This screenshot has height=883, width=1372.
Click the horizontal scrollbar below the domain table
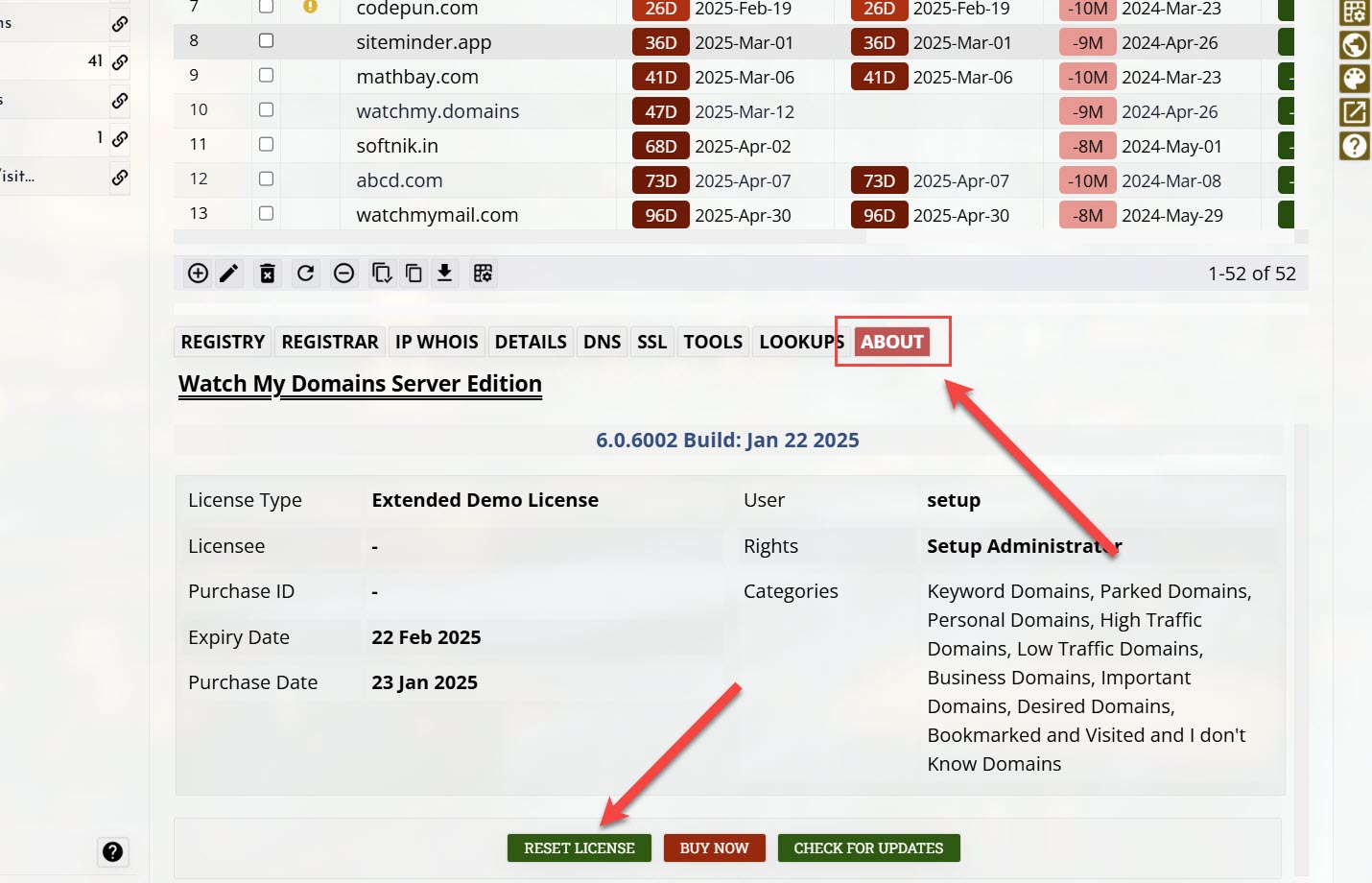pyautogui.click(x=520, y=237)
